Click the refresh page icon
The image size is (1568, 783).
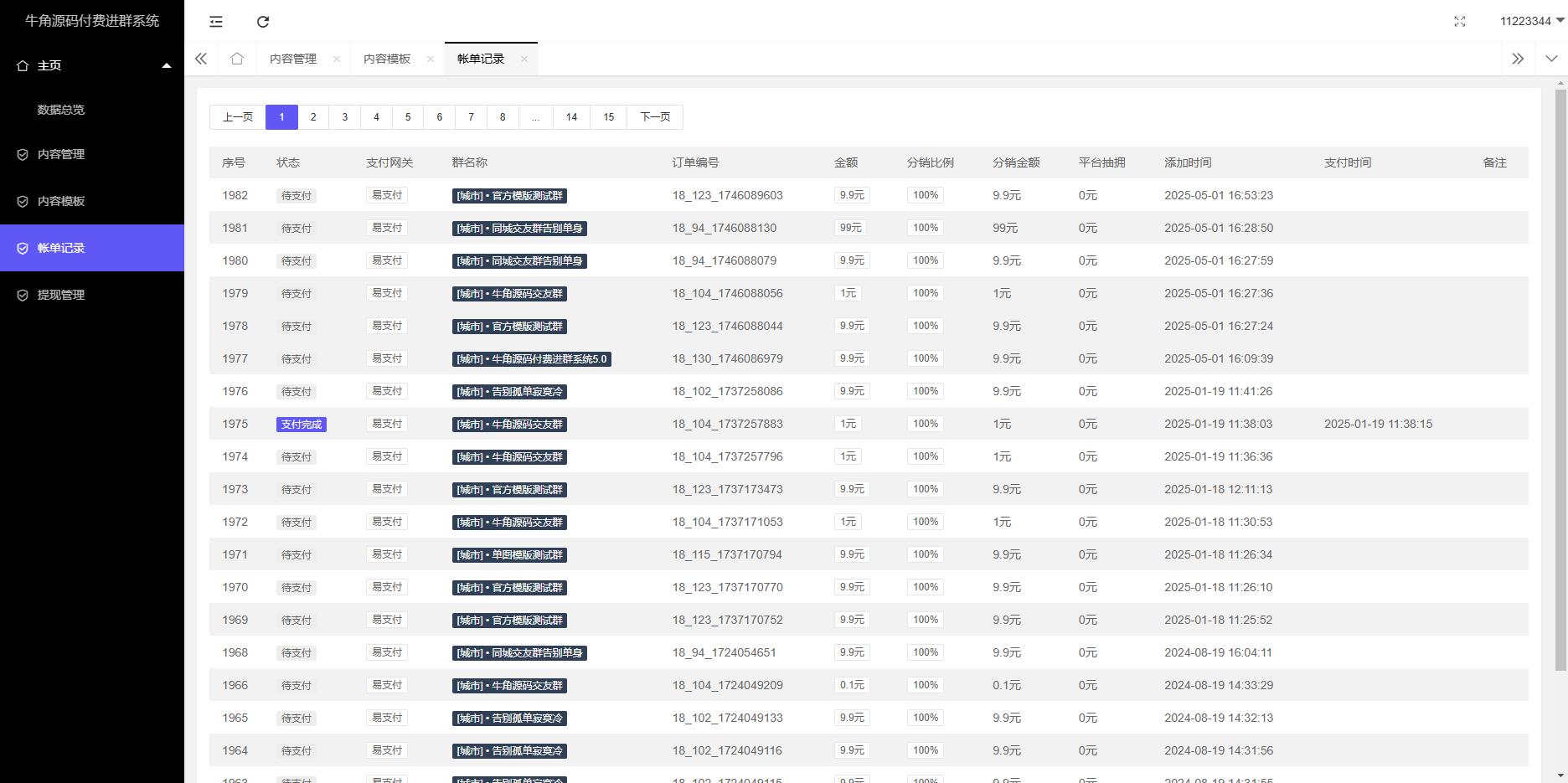click(263, 22)
